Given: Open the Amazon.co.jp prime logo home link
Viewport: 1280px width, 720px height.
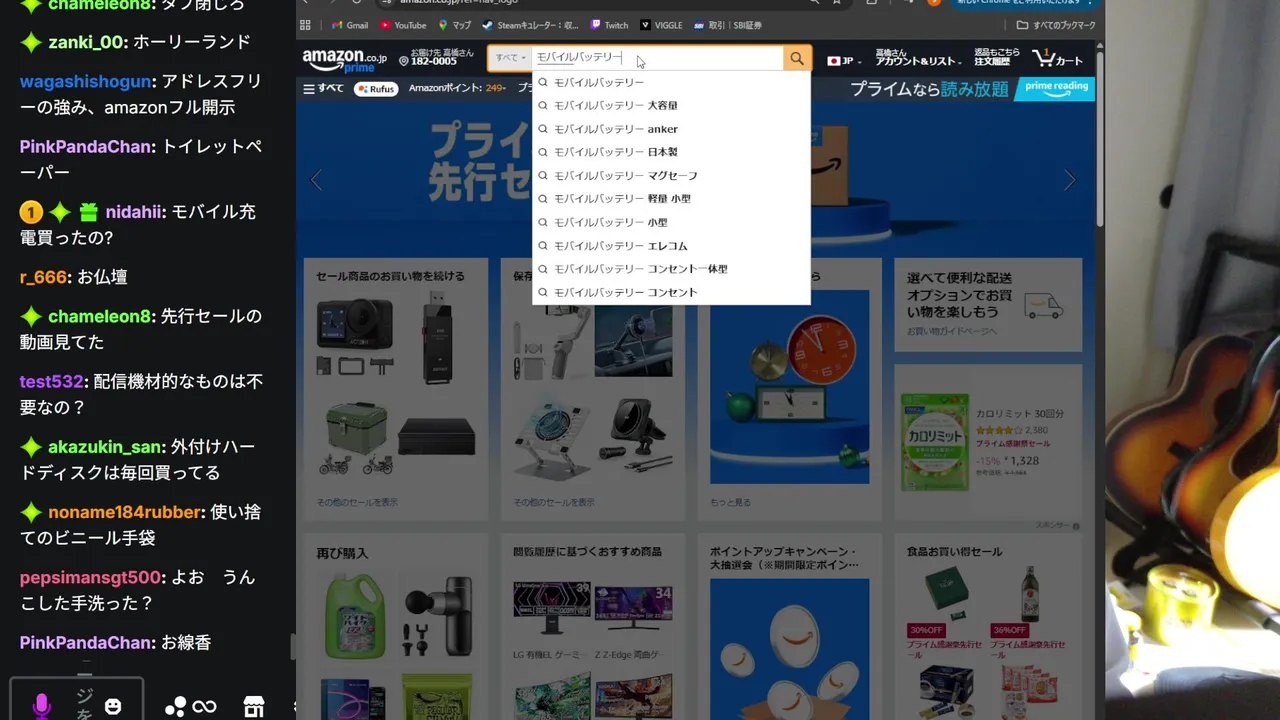Looking at the screenshot, I should pos(344,61).
